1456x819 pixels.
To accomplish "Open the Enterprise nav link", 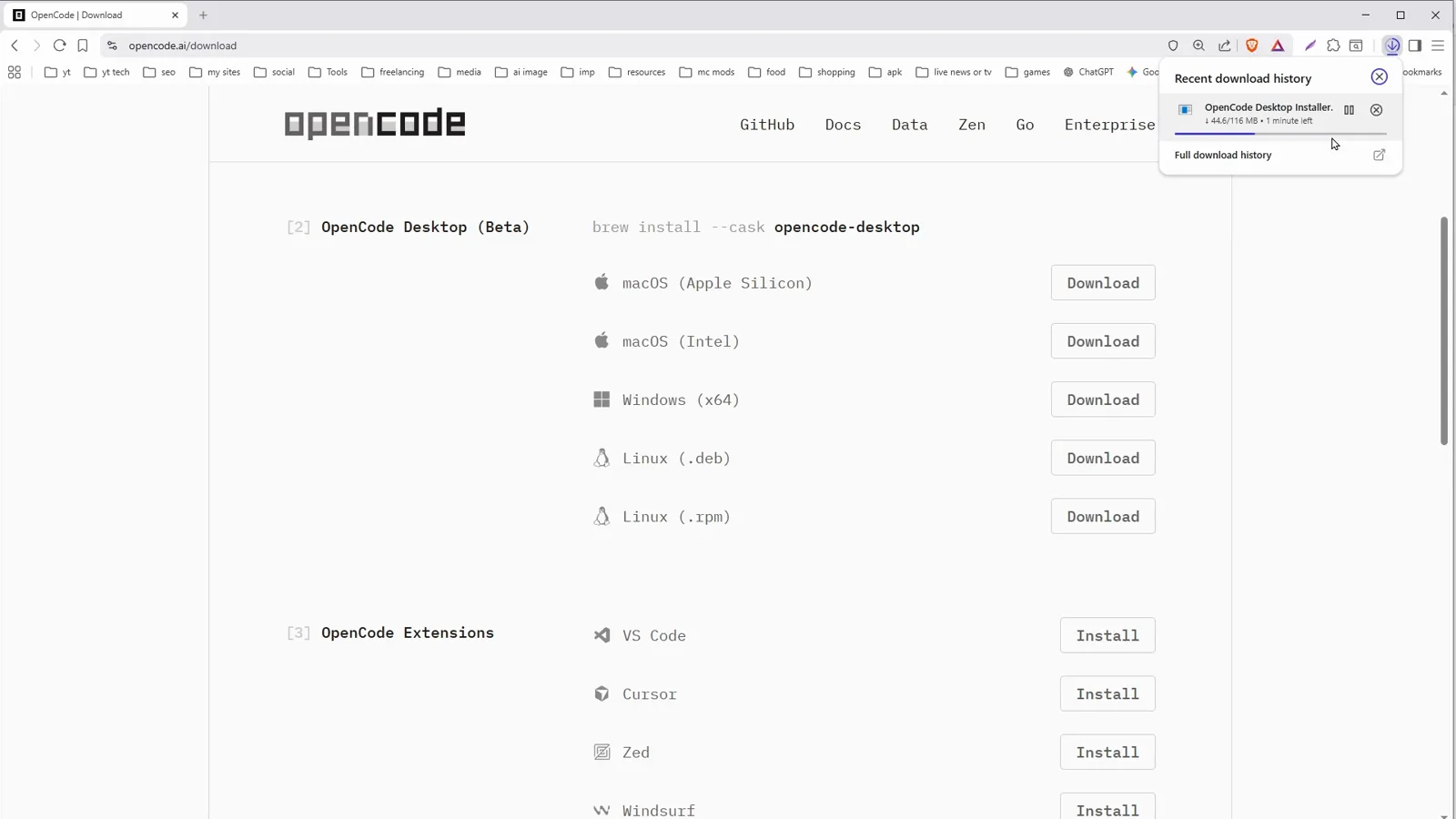I will click(1110, 125).
